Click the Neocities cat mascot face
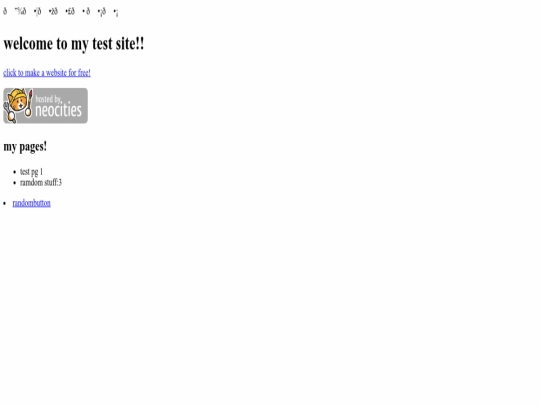The width and height of the screenshot is (540, 405). click(x=18, y=102)
